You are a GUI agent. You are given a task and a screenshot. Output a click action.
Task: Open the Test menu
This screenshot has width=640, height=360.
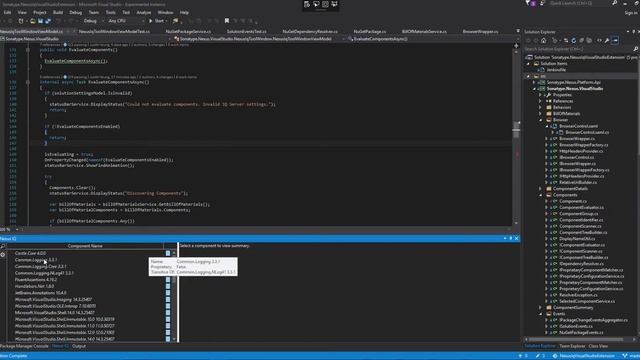pos(126,13)
